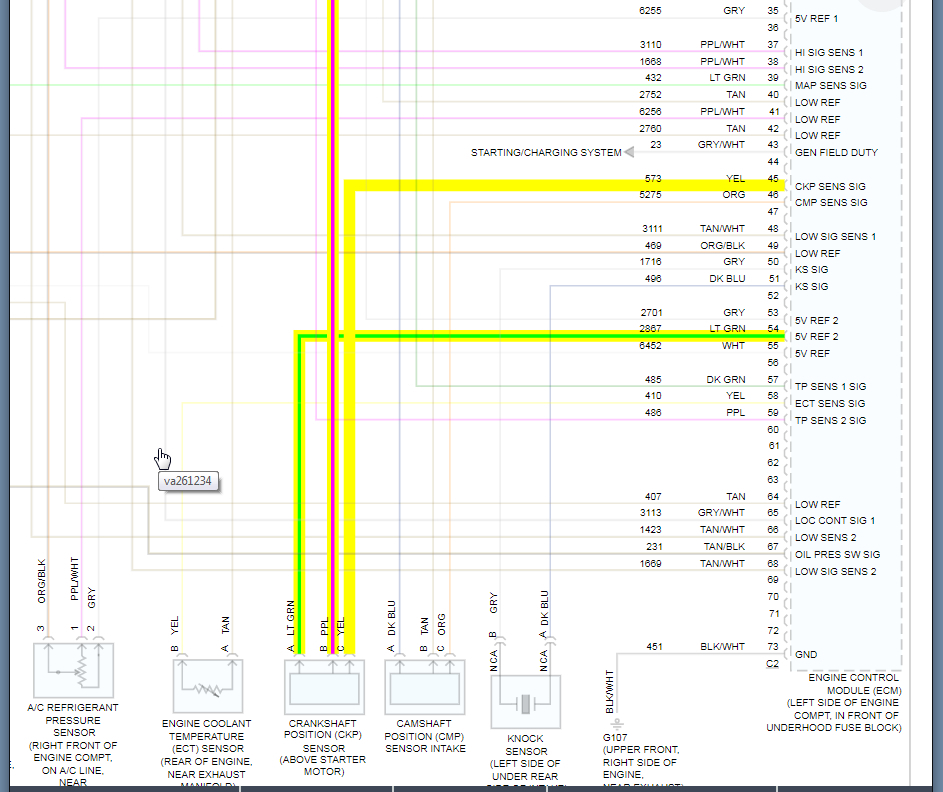Click the DK GRN wire color at pin 57
The image size is (943, 792).
pyautogui.click(x=725, y=379)
